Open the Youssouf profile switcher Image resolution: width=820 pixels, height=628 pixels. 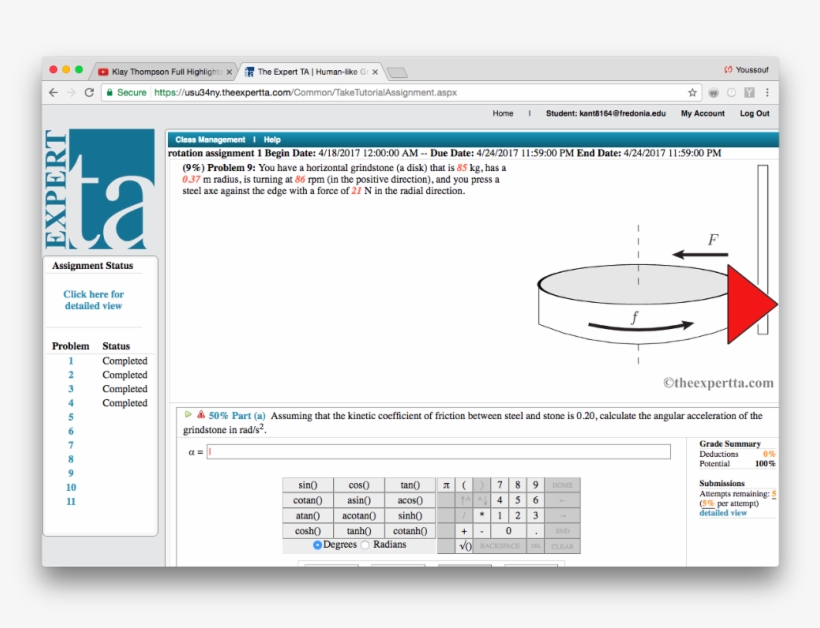point(748,70)
